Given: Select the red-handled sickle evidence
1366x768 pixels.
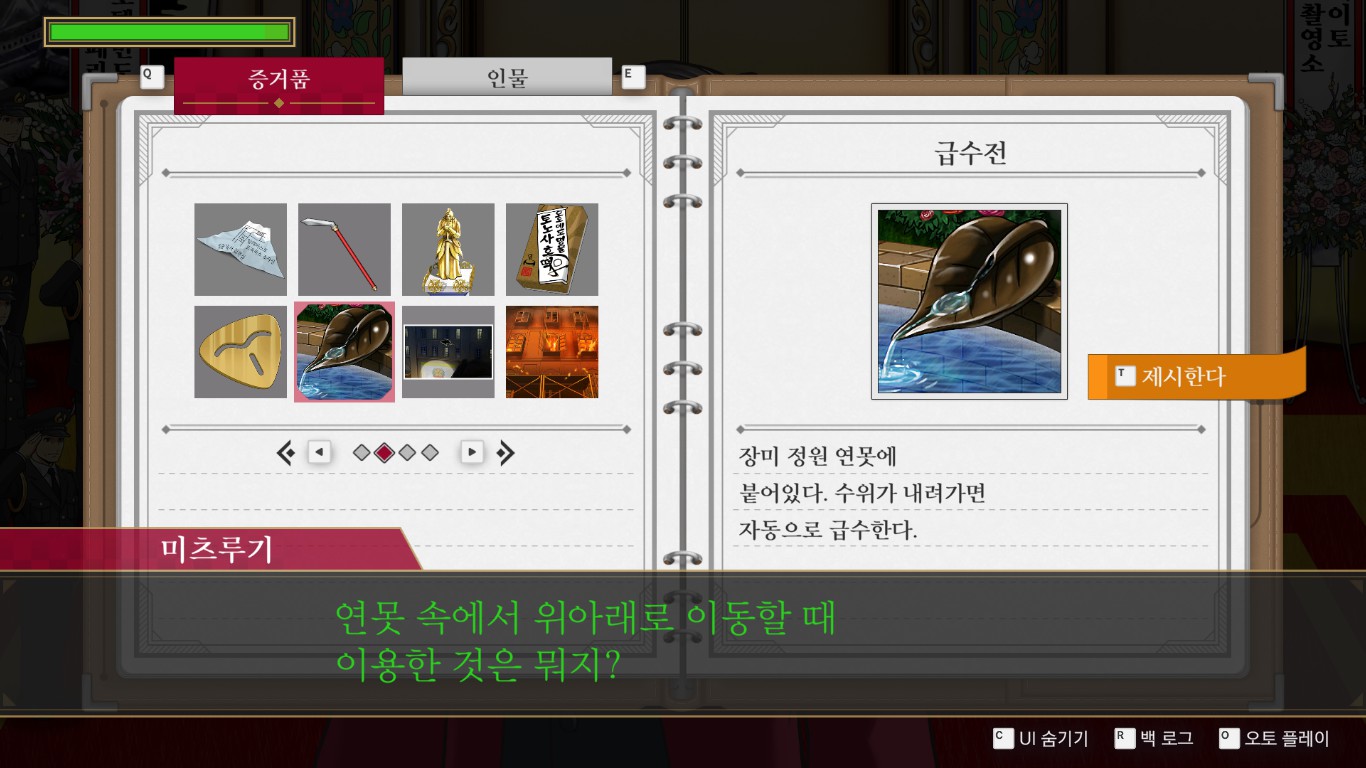Looking at the screenshot, I should pos(344,249).
